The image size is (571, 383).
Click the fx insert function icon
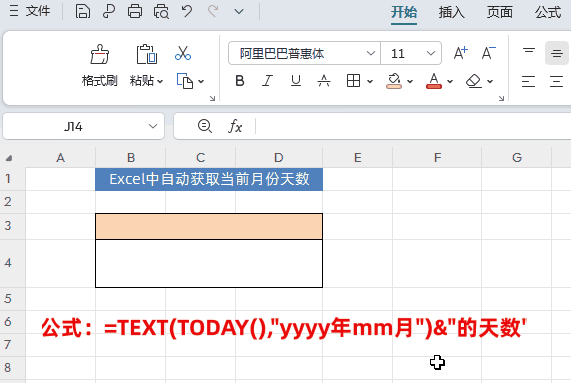(x=235, y=126)
